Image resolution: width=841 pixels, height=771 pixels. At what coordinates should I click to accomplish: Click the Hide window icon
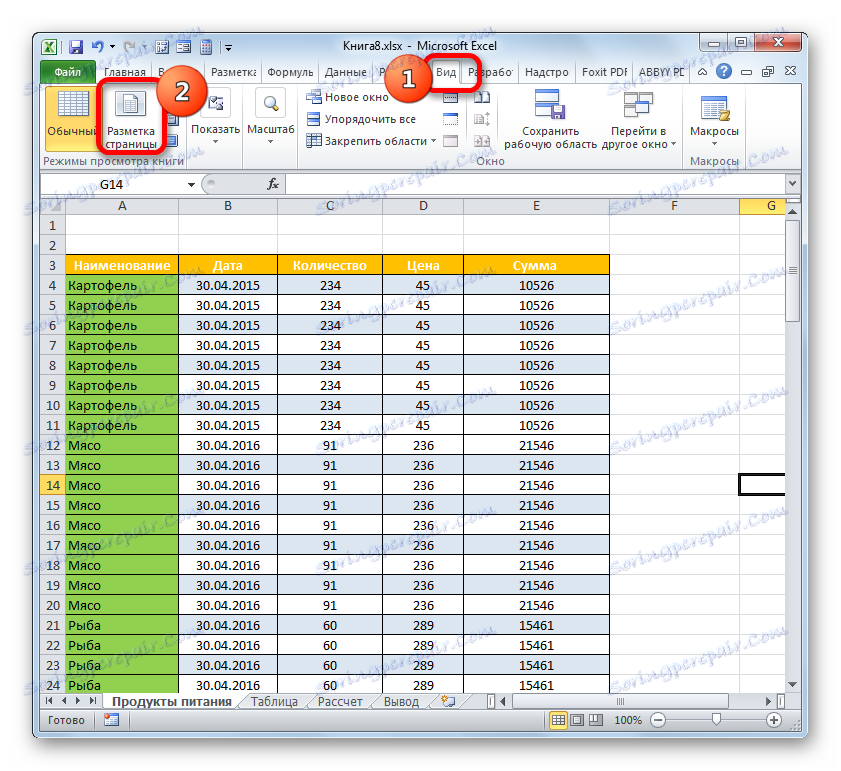[450, 119]
